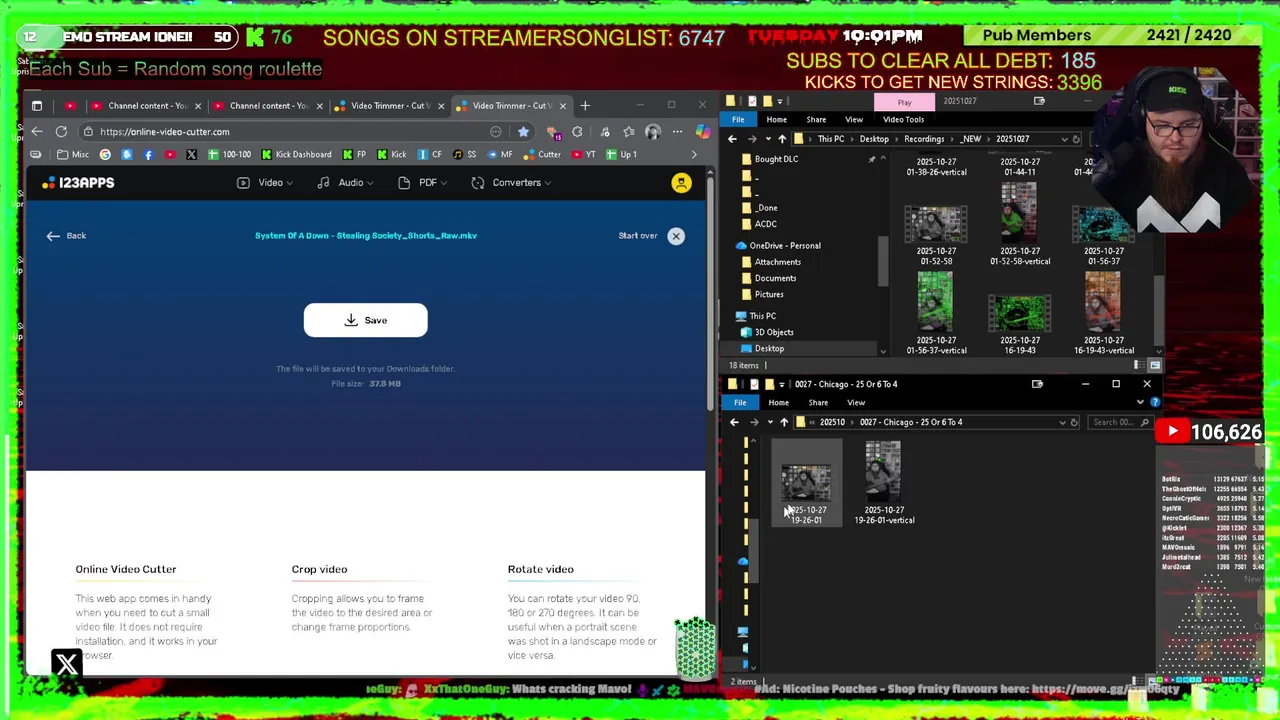
Task: Open the Cutter bookmark
Action: [x=543, y=155]
